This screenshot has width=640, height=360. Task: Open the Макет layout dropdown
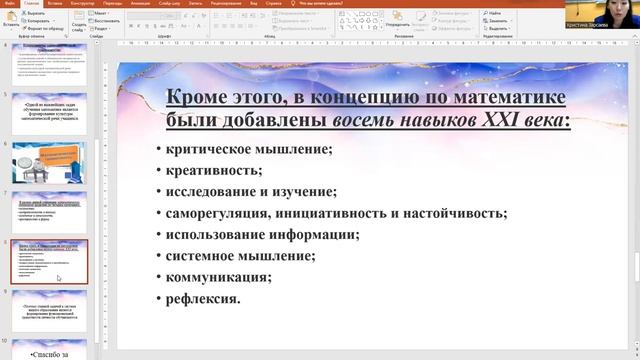pyautogui.click(x=99, y=13)
